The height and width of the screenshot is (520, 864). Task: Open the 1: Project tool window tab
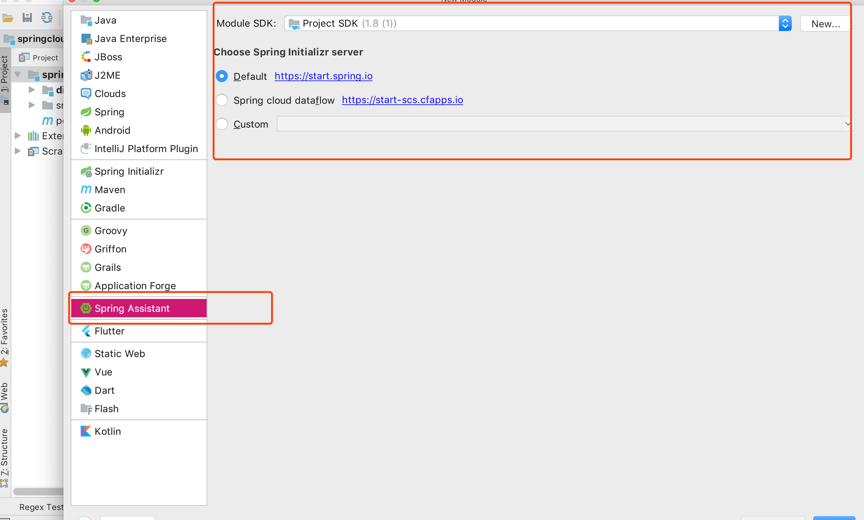point(5,78)
